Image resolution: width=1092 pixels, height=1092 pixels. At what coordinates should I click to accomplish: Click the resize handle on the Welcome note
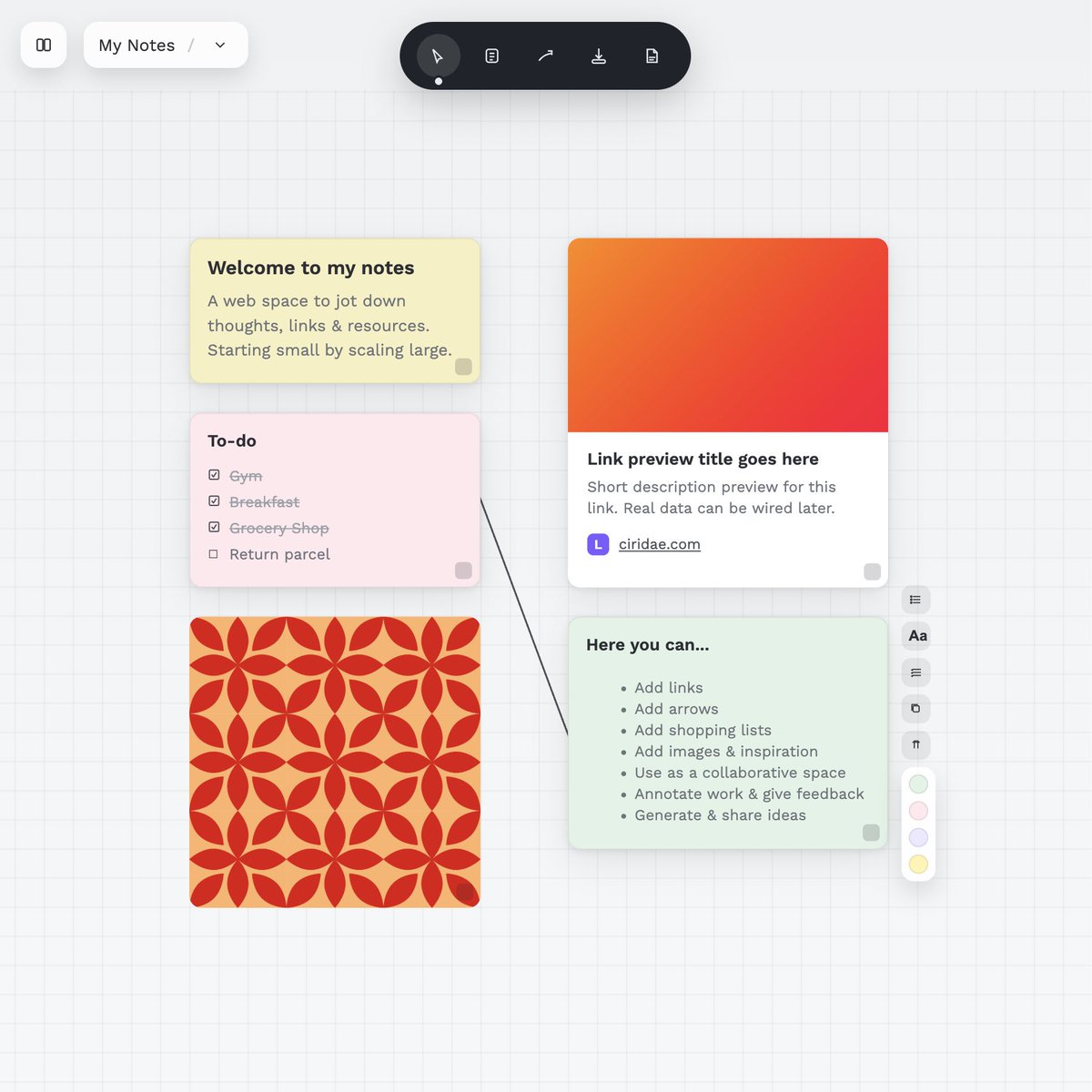click(x=463, y=367)
